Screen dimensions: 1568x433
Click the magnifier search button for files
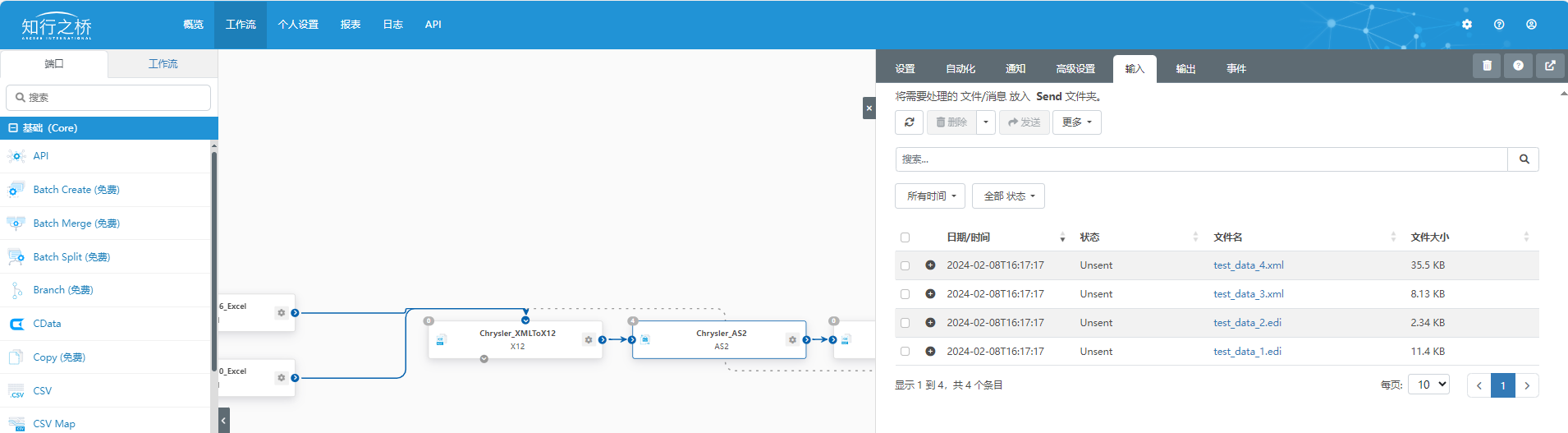click(1524, 159)
